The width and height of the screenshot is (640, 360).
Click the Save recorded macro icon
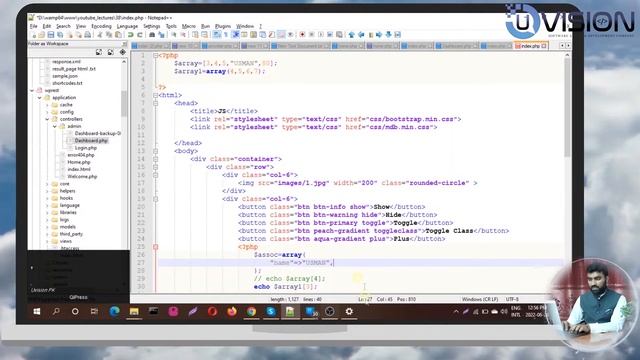point(339,35)
